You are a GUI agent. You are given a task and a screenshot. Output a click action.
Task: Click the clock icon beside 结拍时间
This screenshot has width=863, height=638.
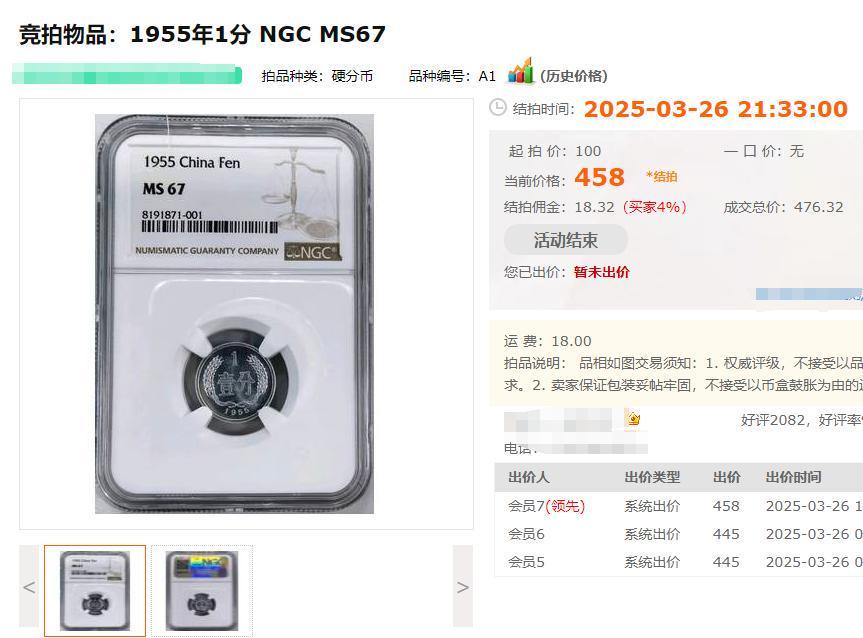pos(498,107)
